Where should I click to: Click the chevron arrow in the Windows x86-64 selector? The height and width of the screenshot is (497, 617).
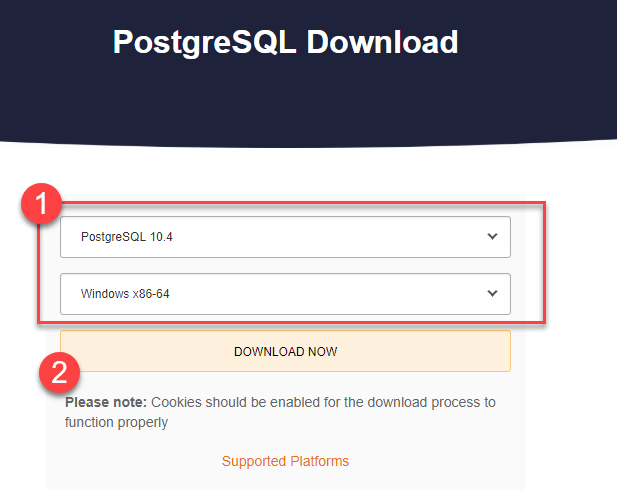pos(491,294)
